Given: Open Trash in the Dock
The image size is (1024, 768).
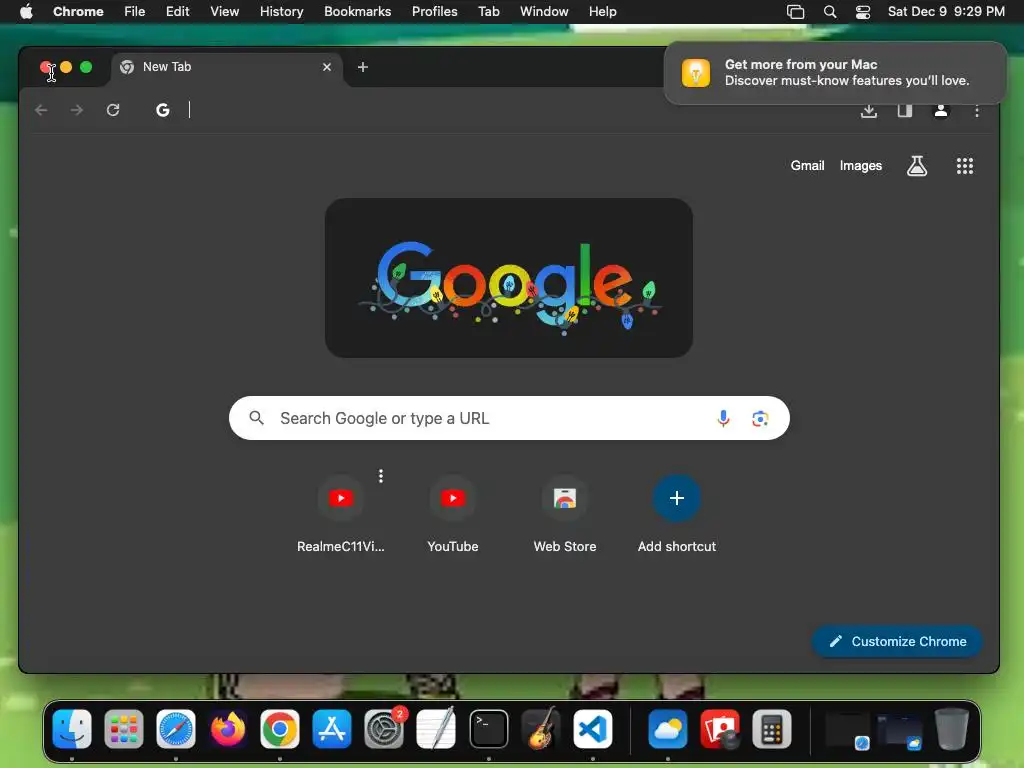Looking at the screenshot, I should coord(952,729).
